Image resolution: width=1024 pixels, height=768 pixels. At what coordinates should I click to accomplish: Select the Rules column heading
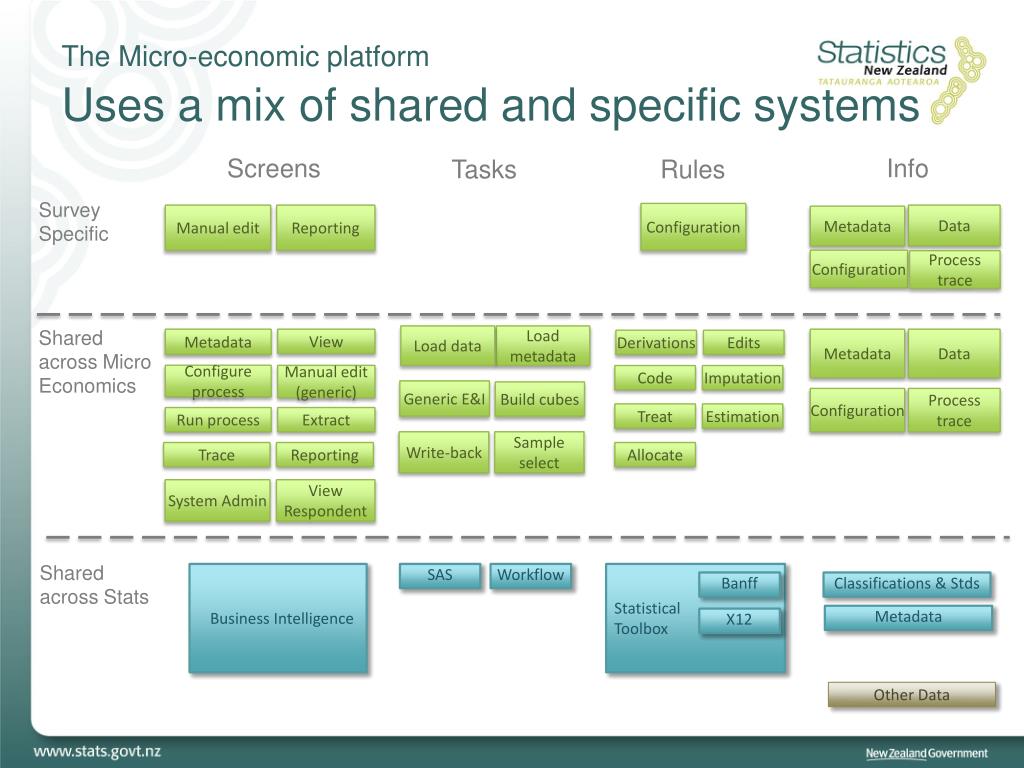692,169
